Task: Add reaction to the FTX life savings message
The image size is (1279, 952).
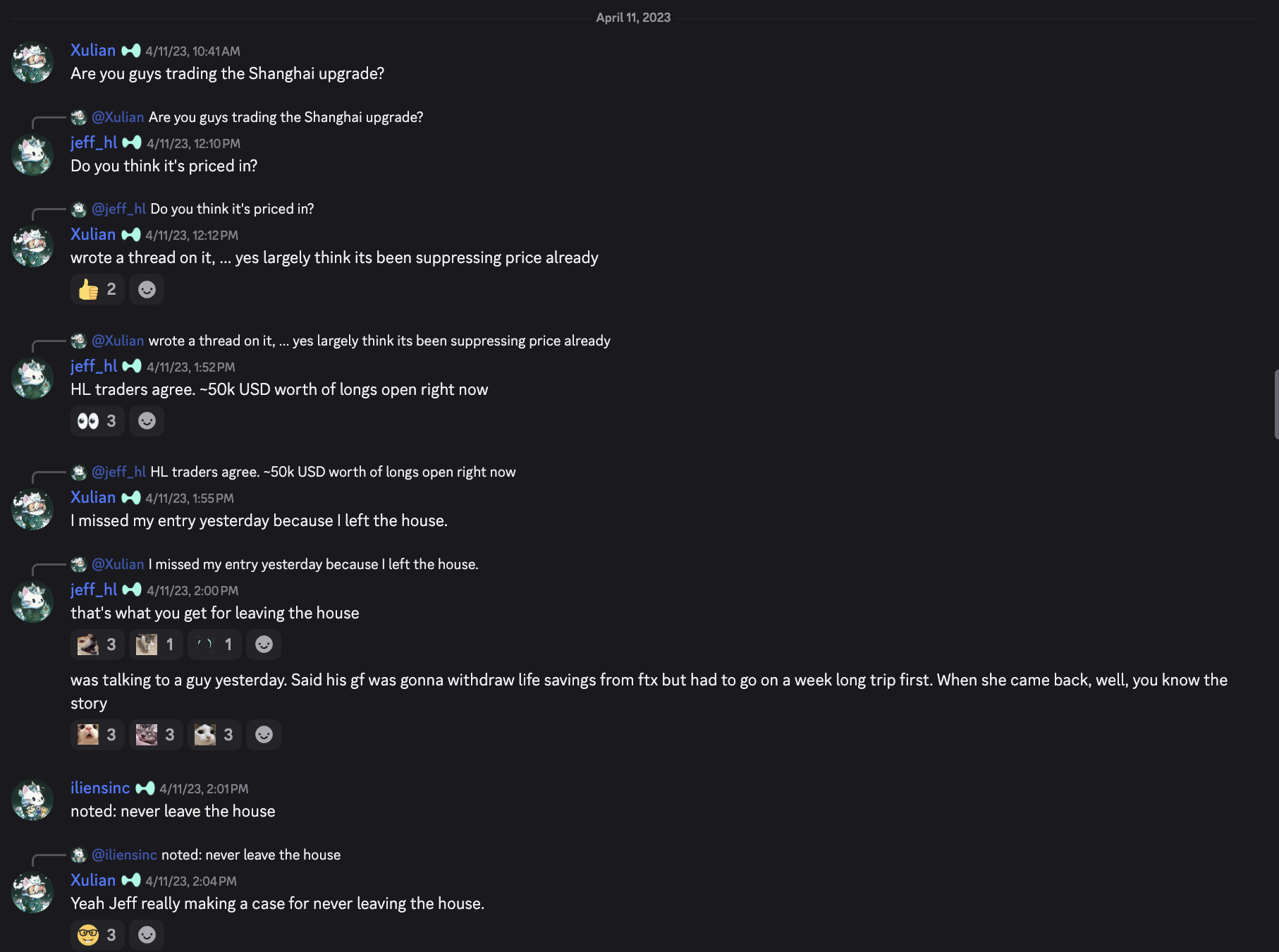Action: point(264,735)
